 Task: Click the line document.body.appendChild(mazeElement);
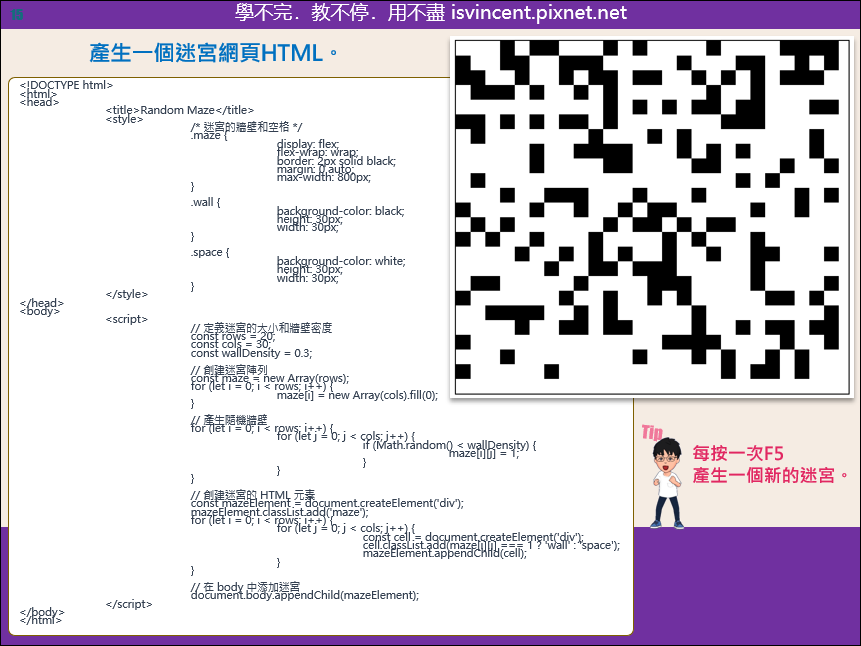[x=305, y=595]
